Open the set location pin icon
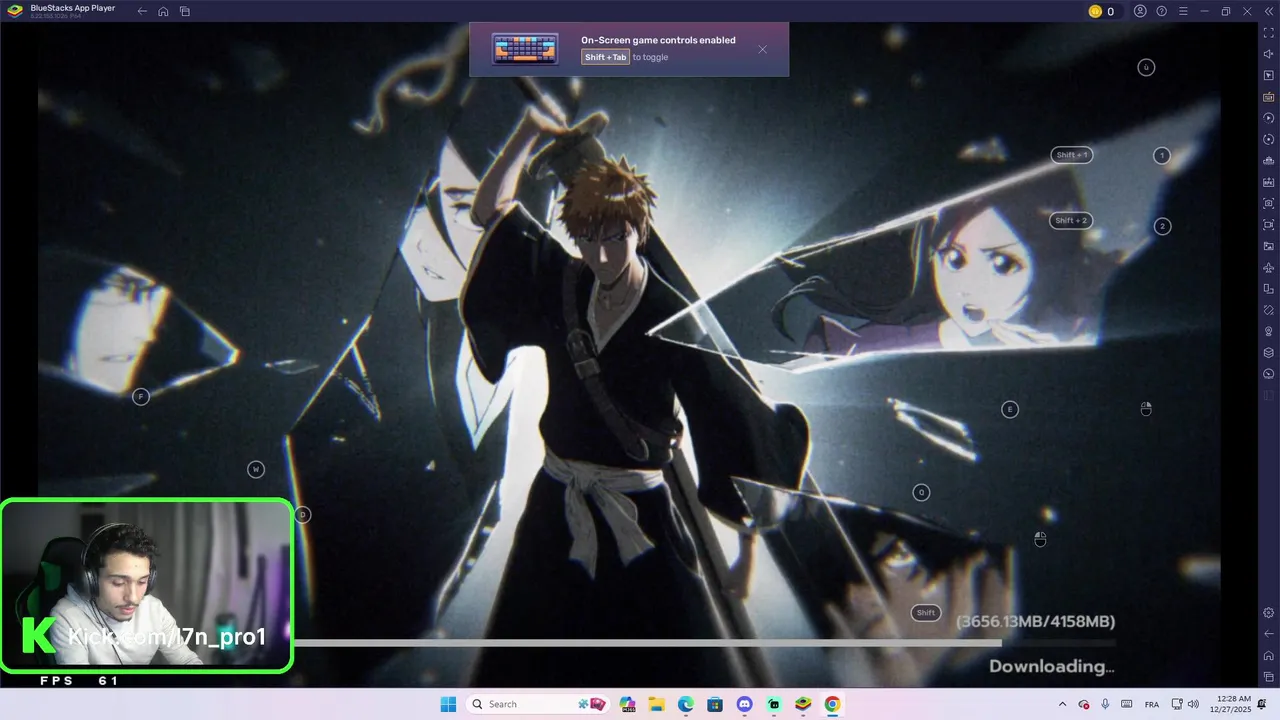Screen dimensions: 1280x720 click(x=1269, y=331)
